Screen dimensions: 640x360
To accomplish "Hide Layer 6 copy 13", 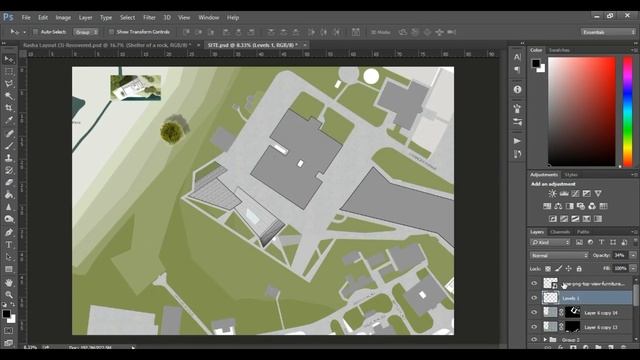I will tap(534, 327).
